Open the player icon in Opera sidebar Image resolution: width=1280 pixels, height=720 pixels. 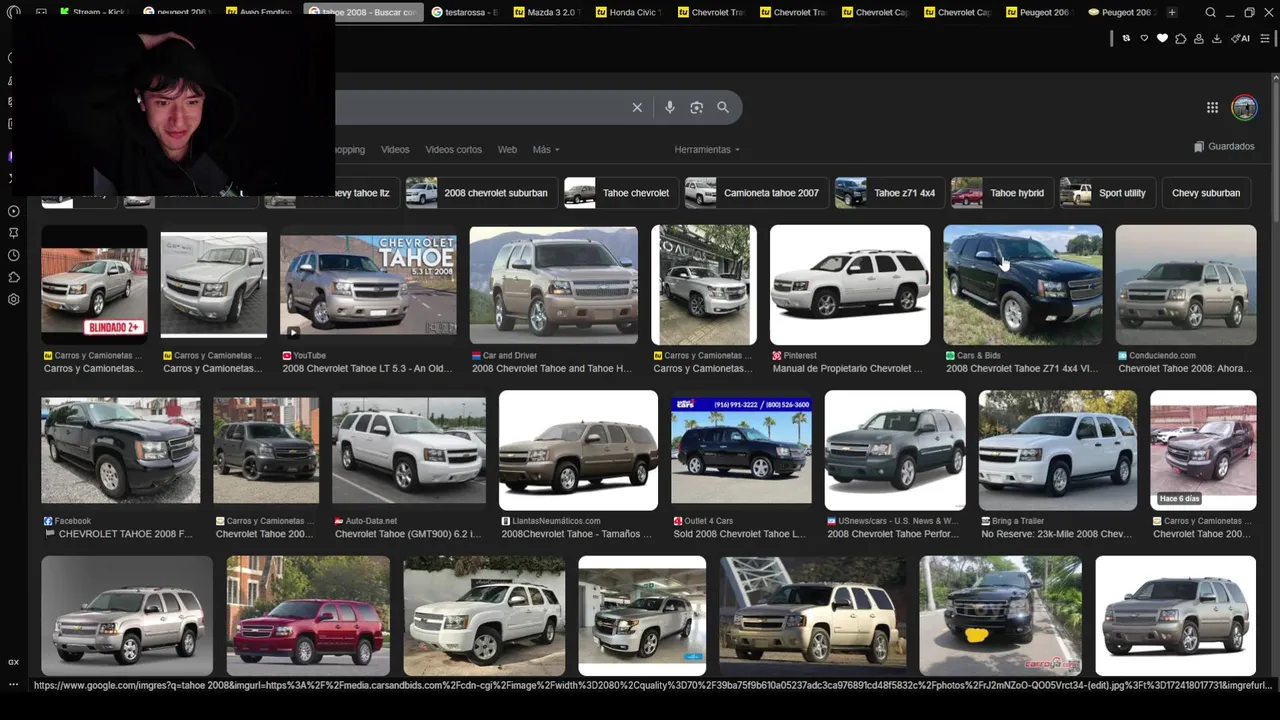[x=14, y=211]
